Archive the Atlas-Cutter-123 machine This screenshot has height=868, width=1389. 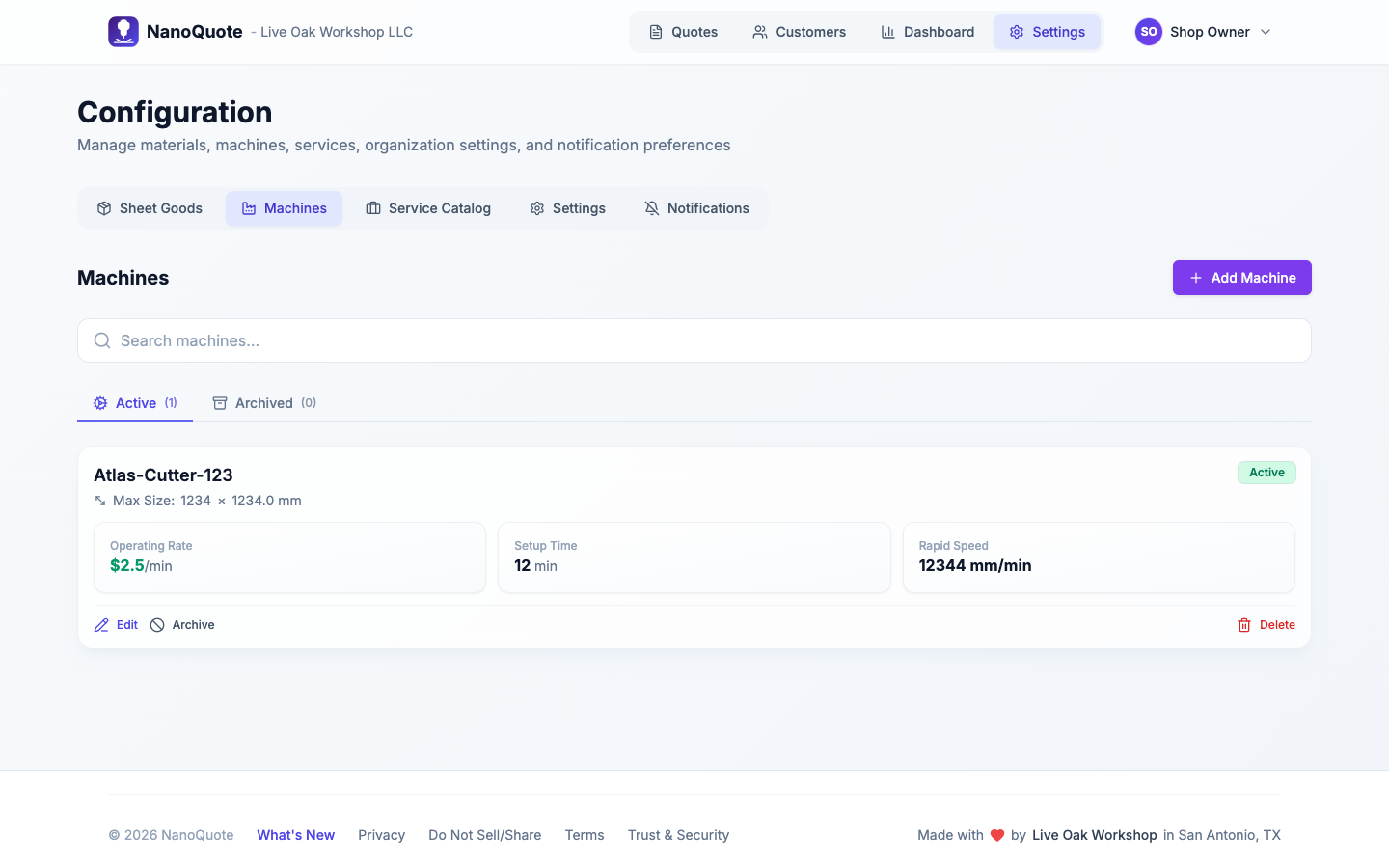tap(182, 625)
